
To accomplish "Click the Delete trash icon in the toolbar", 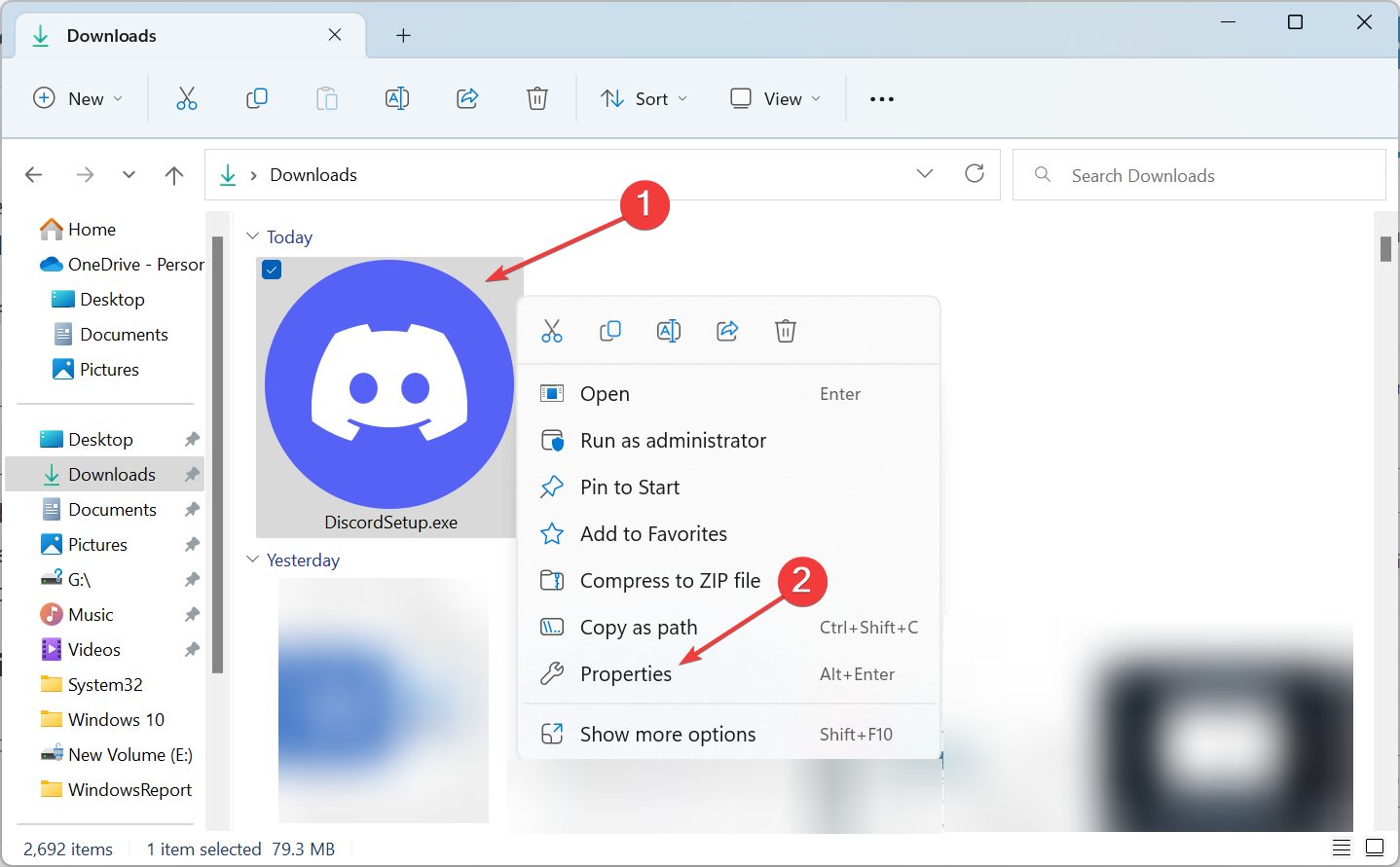I will tap(537, 98).
